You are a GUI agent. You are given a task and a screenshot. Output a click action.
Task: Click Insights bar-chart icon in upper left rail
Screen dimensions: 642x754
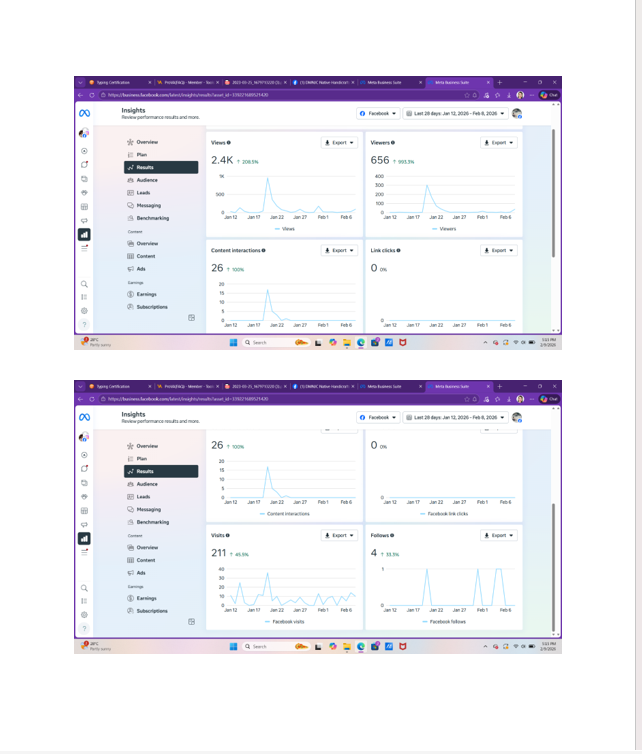point(84,235)
